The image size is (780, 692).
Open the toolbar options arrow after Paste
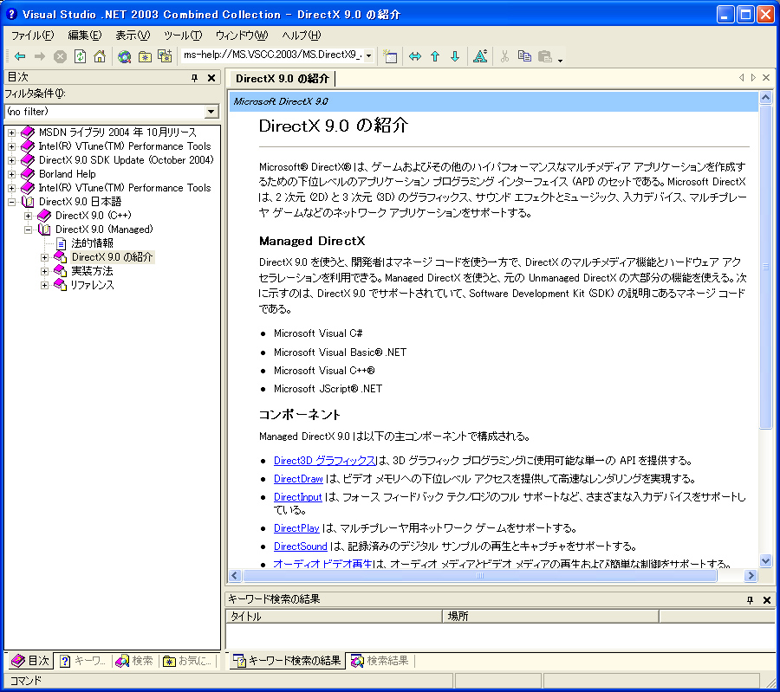point(560,60)
